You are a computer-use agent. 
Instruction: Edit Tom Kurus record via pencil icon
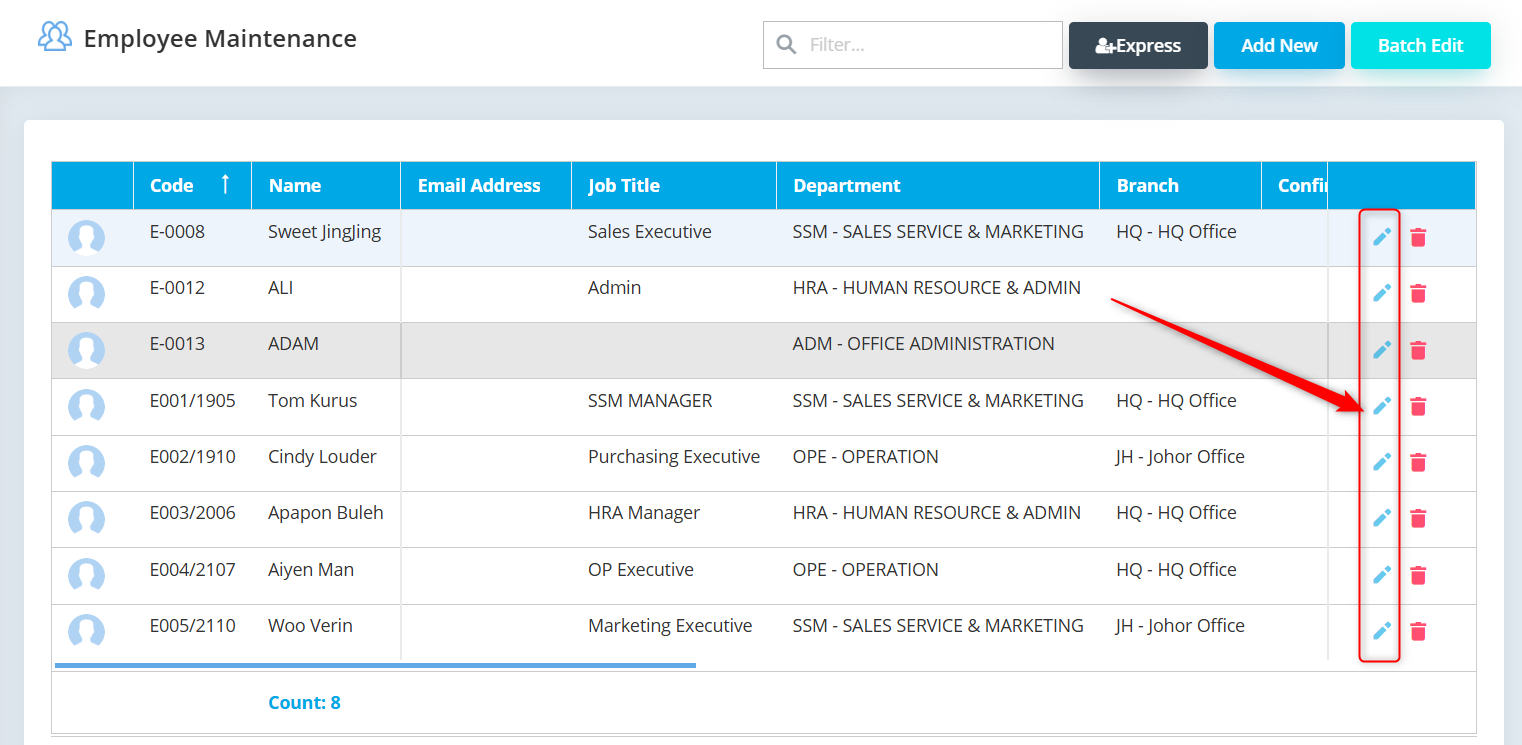(x=1381, y=406)
